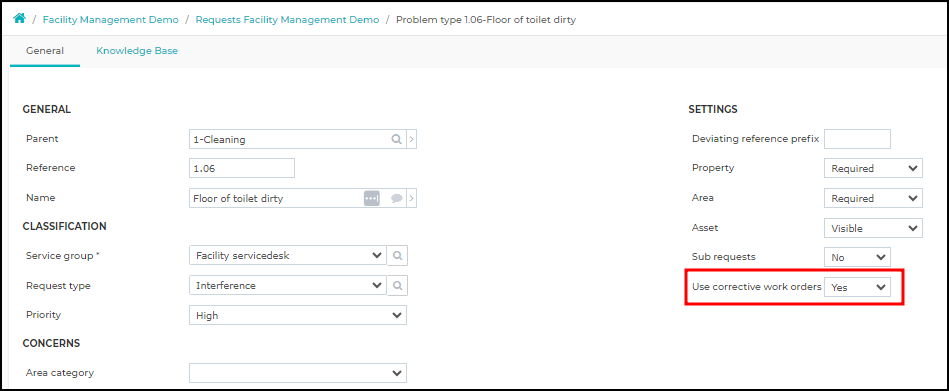
Task: Open the Property setting dropdown
Action: pyautogui.click(x=873, y=168)
